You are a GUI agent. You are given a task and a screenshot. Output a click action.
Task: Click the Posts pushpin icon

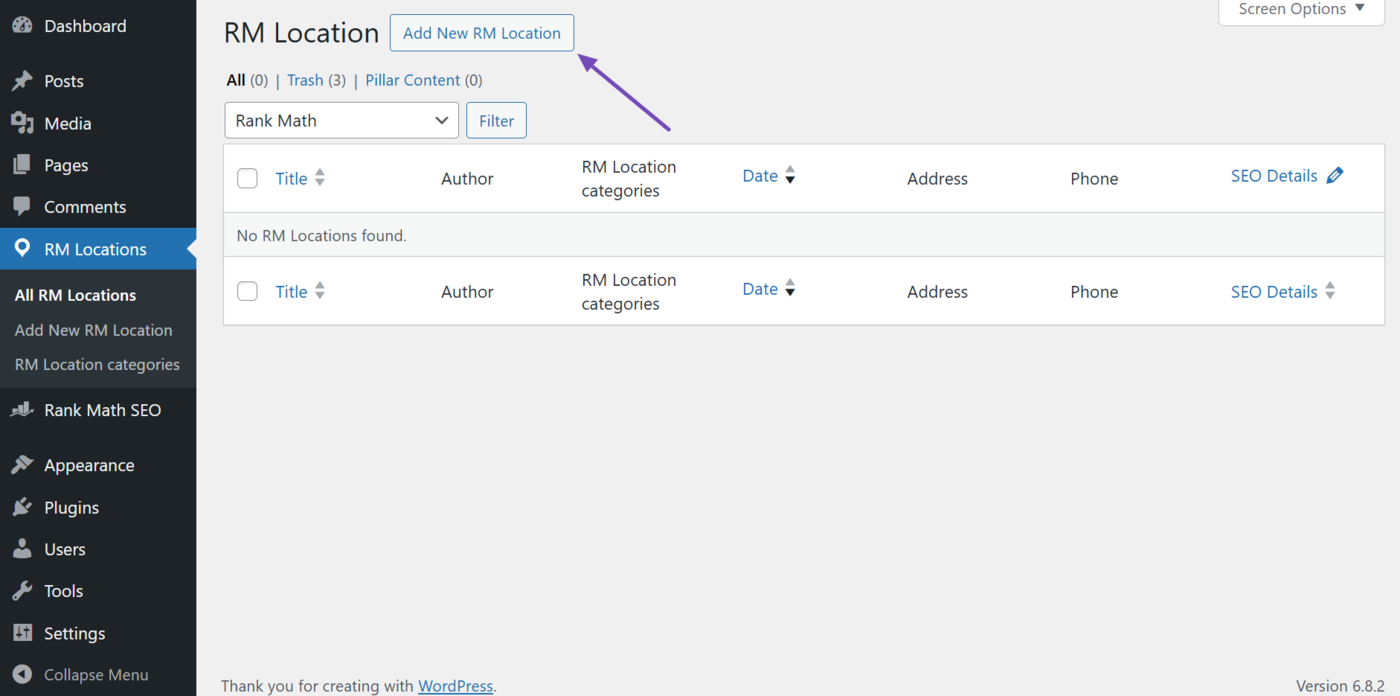coord(22,81)
